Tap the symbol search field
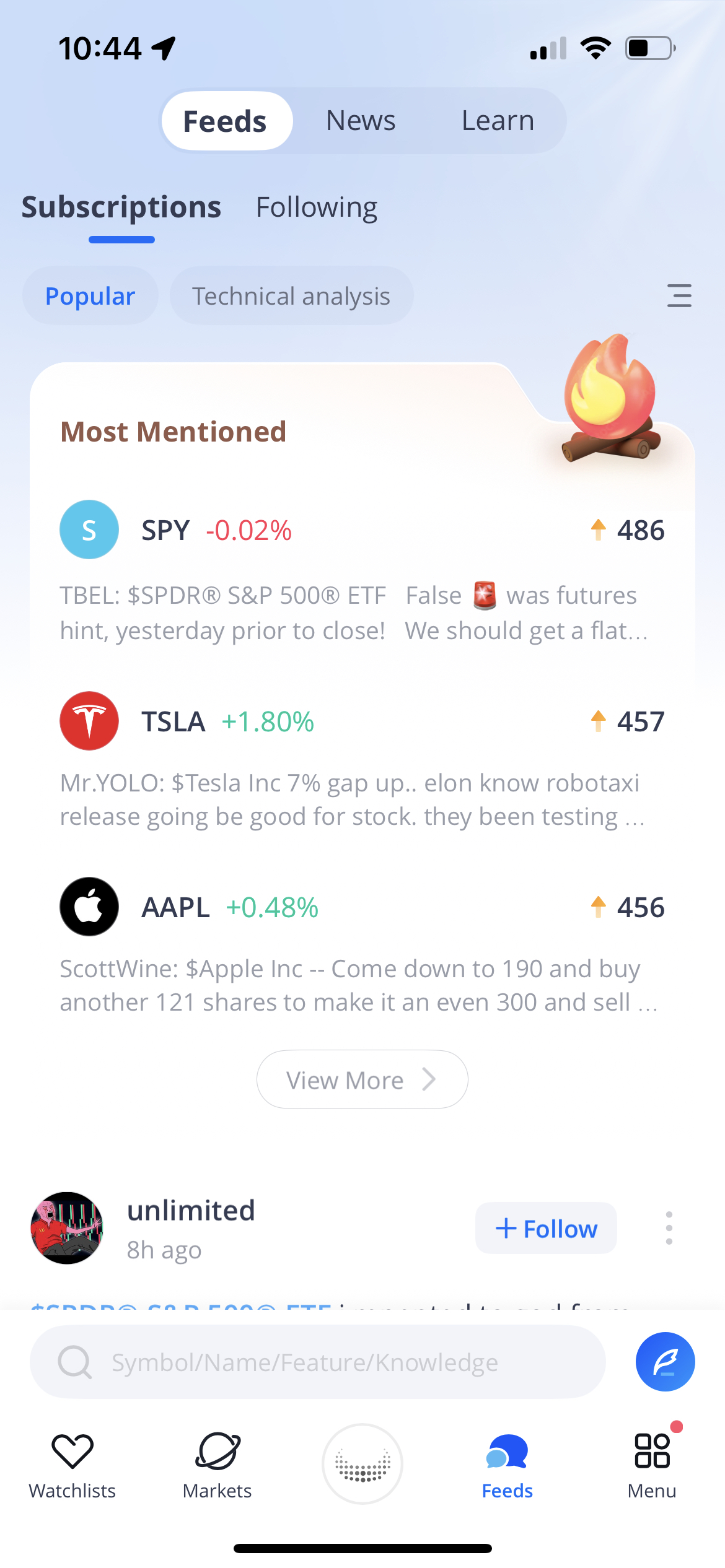 [317, 1362]
